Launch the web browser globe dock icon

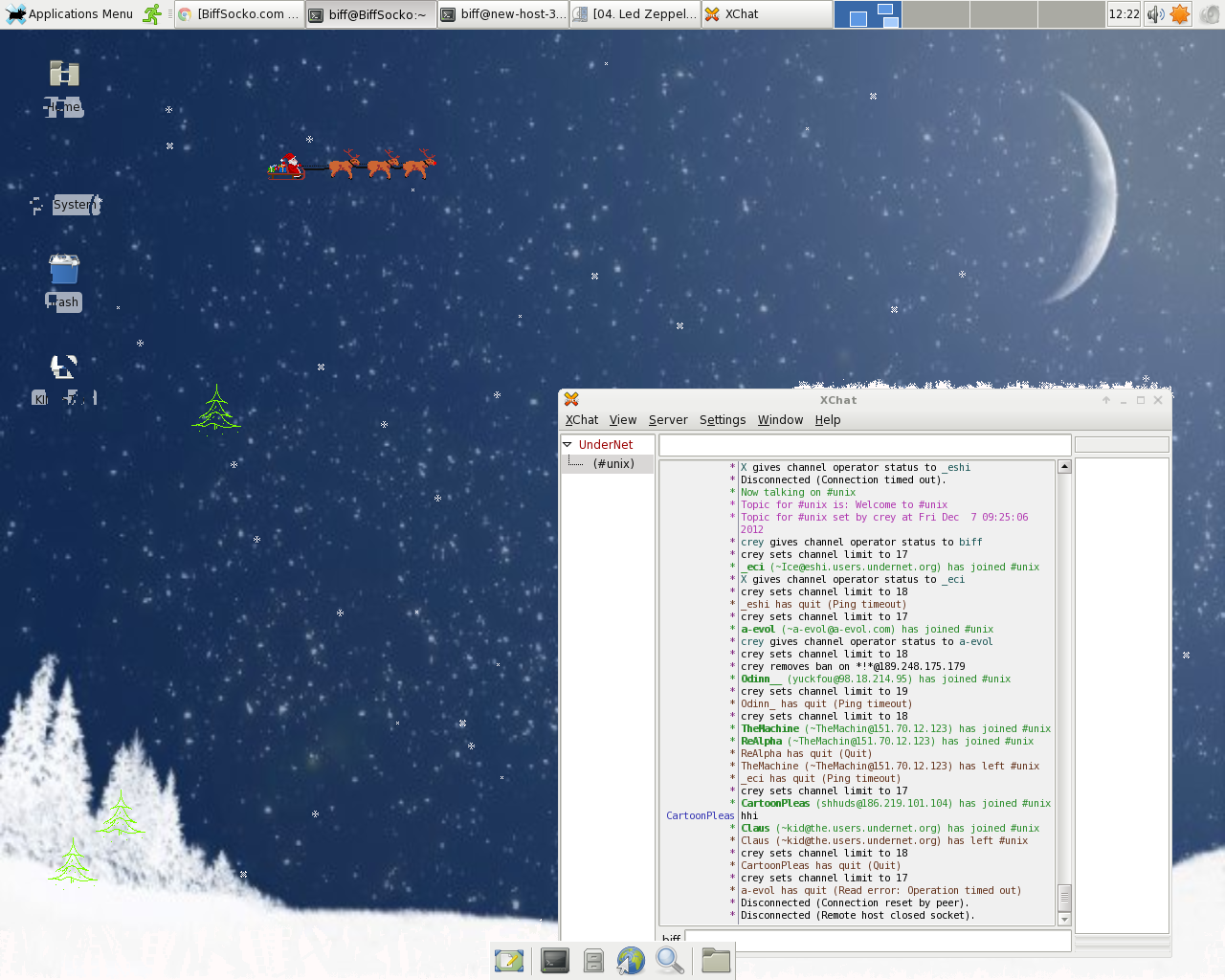click(631, 960)
